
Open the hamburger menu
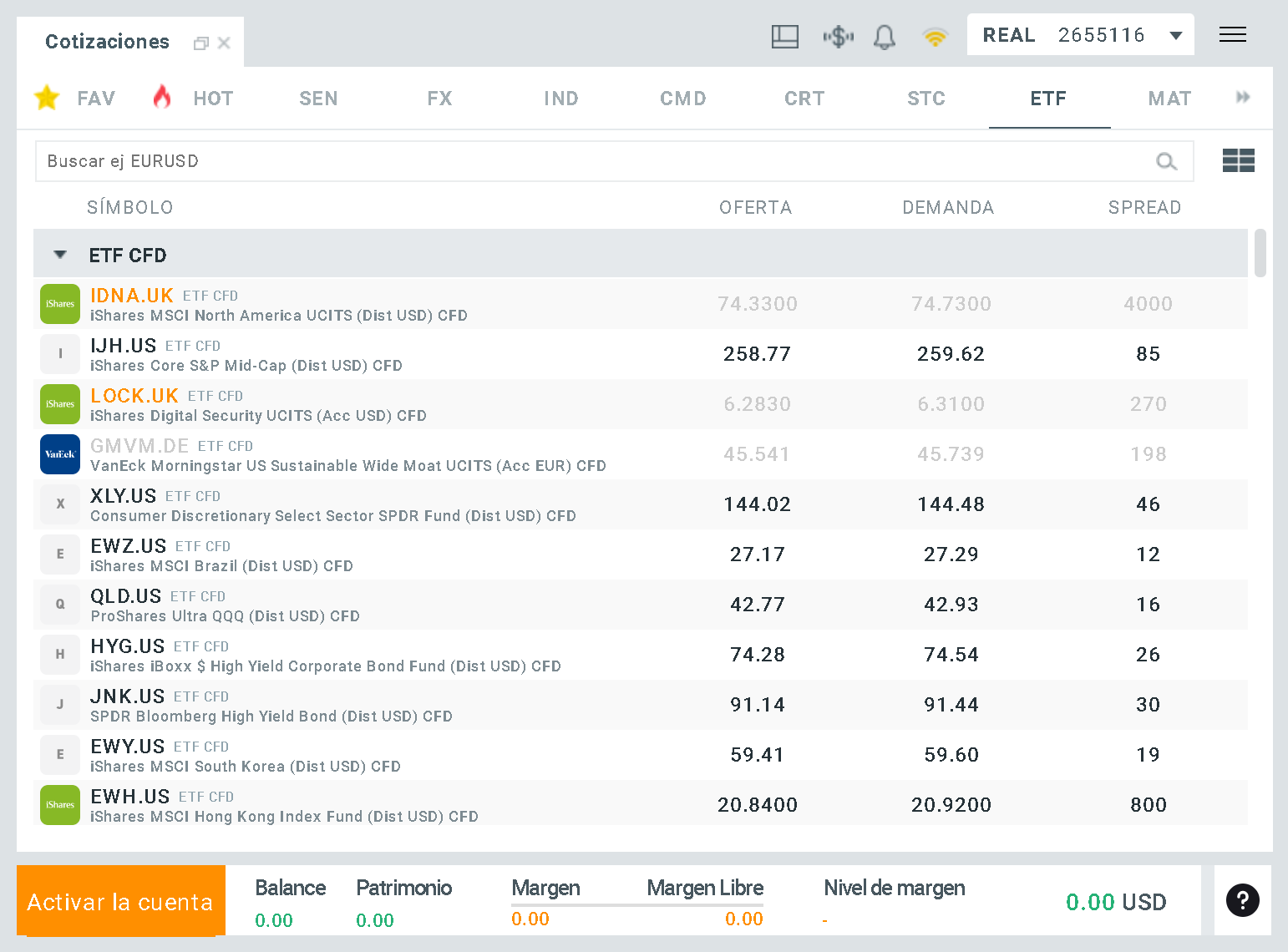point(1233,34)
